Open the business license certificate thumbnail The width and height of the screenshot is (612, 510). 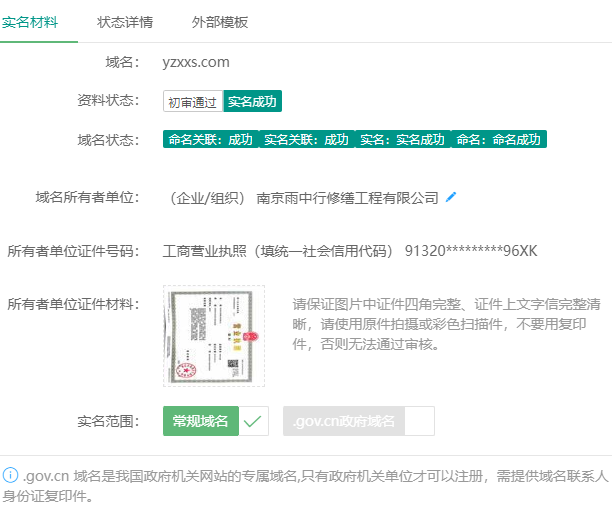click(214, 335)
